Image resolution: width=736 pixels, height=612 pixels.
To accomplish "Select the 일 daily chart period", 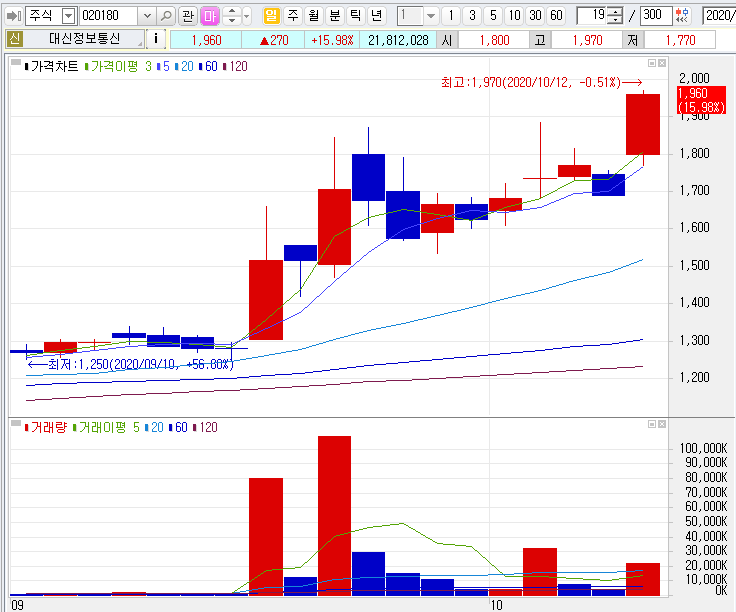I will [271, 16].
